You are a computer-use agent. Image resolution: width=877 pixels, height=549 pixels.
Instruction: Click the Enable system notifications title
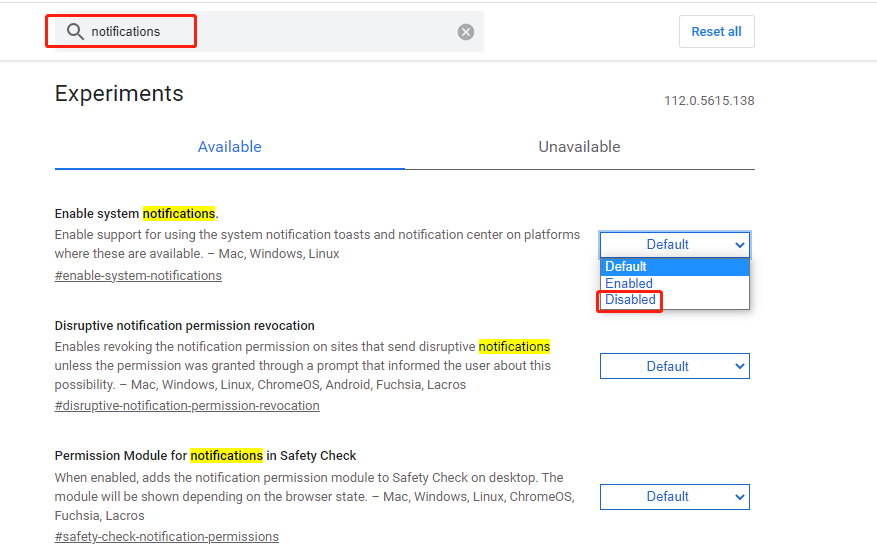[136, 213]
